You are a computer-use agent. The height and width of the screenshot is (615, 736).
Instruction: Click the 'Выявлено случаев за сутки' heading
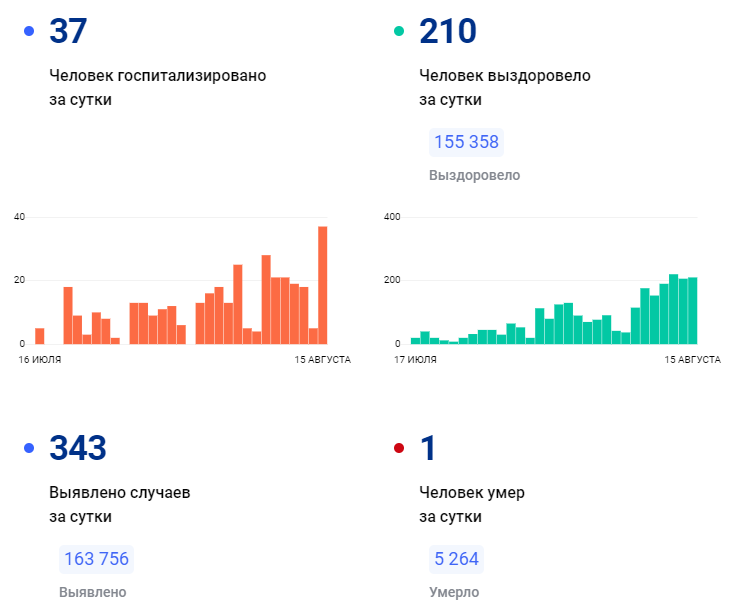[120, 505]
